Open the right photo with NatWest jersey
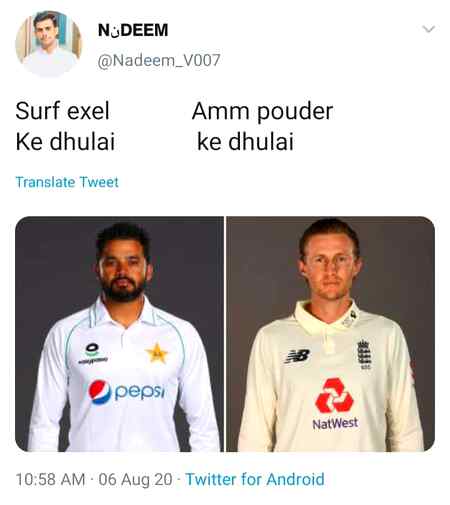450x505 pixels. click(x=331, y=334)
